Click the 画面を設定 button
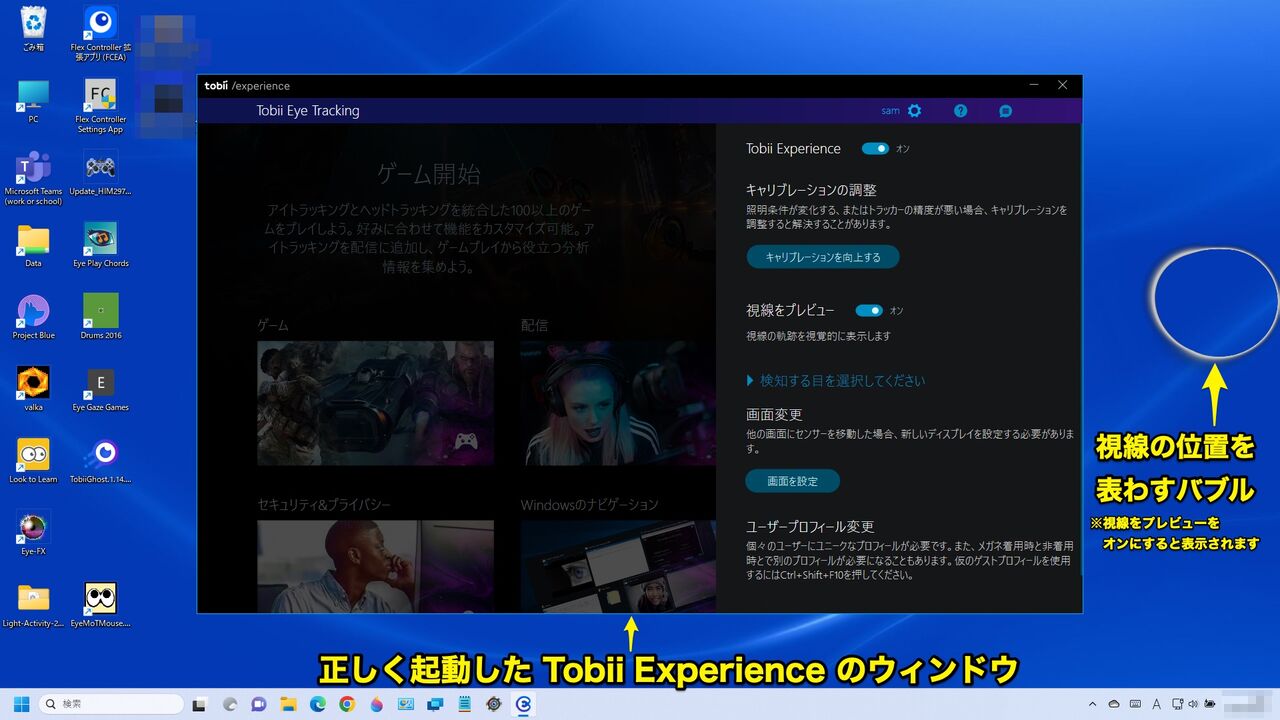 tap(793, 481)
